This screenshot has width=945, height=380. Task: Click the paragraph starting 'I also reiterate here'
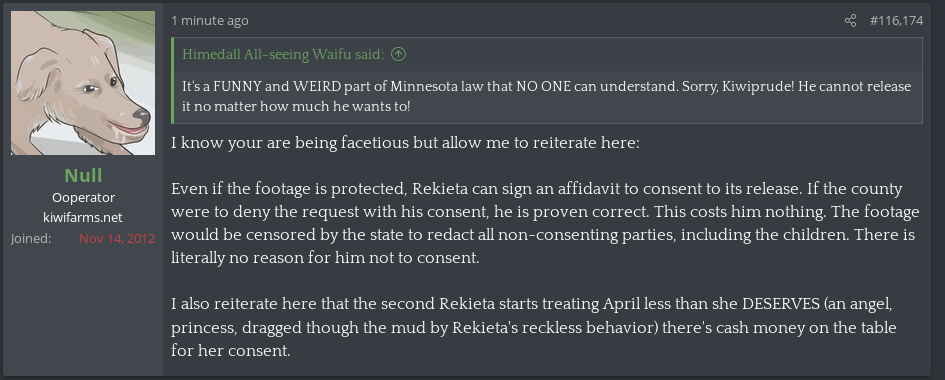point(533,328)
